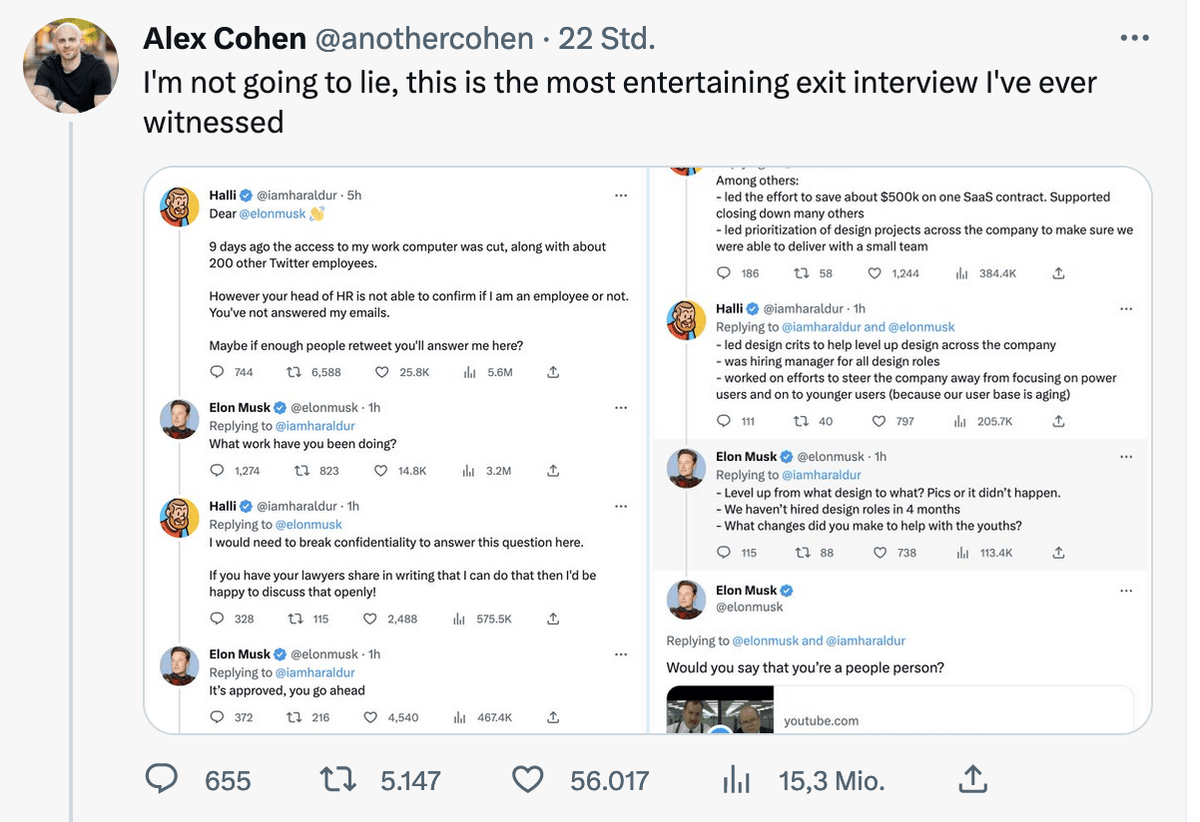Visit the @anothercohen handle link
The width and height of the screenshot is (1200, 822).
click(x=424, y=39)
